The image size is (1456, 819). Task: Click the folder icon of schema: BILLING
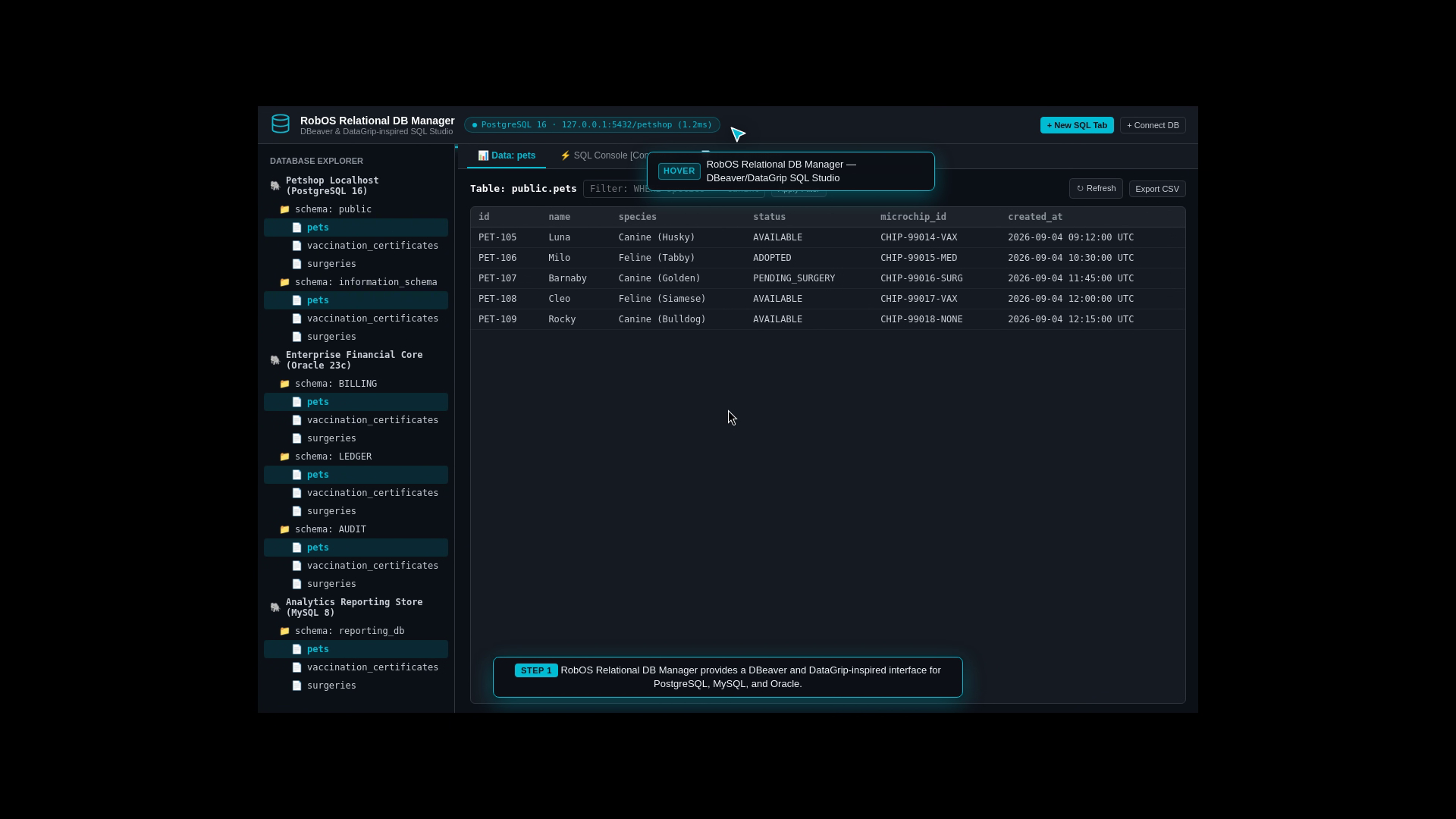285,384
